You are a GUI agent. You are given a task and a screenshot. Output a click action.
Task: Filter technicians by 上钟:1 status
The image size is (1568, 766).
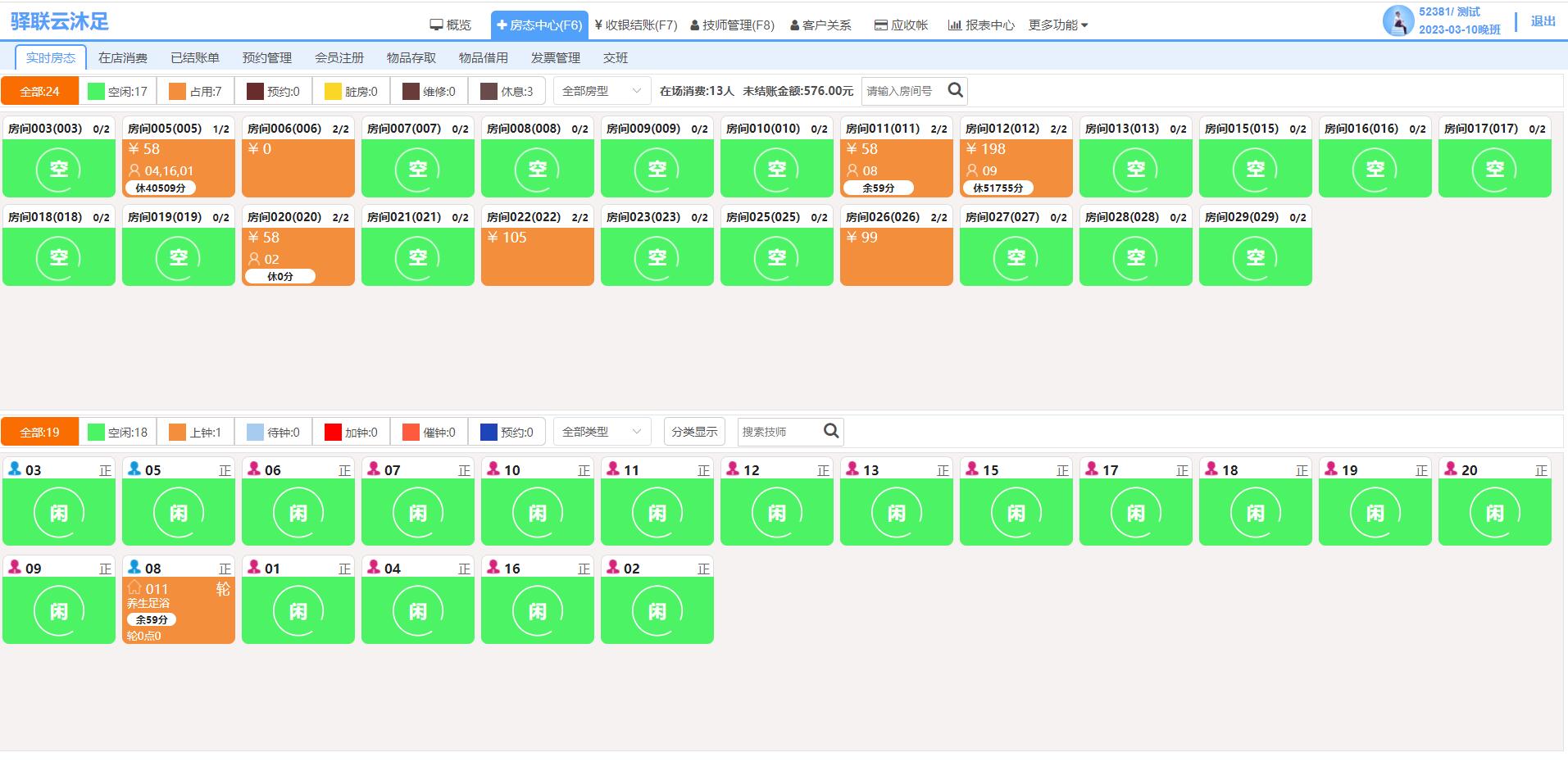(x=196, y=432)
